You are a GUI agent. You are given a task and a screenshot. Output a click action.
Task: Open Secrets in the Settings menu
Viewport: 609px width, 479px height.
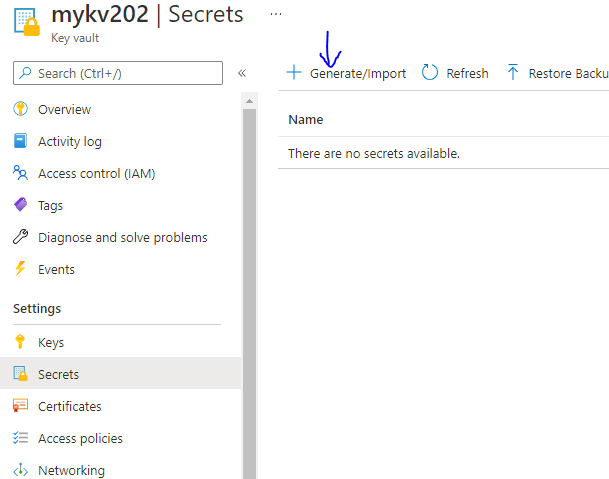(x=58, y=374)
